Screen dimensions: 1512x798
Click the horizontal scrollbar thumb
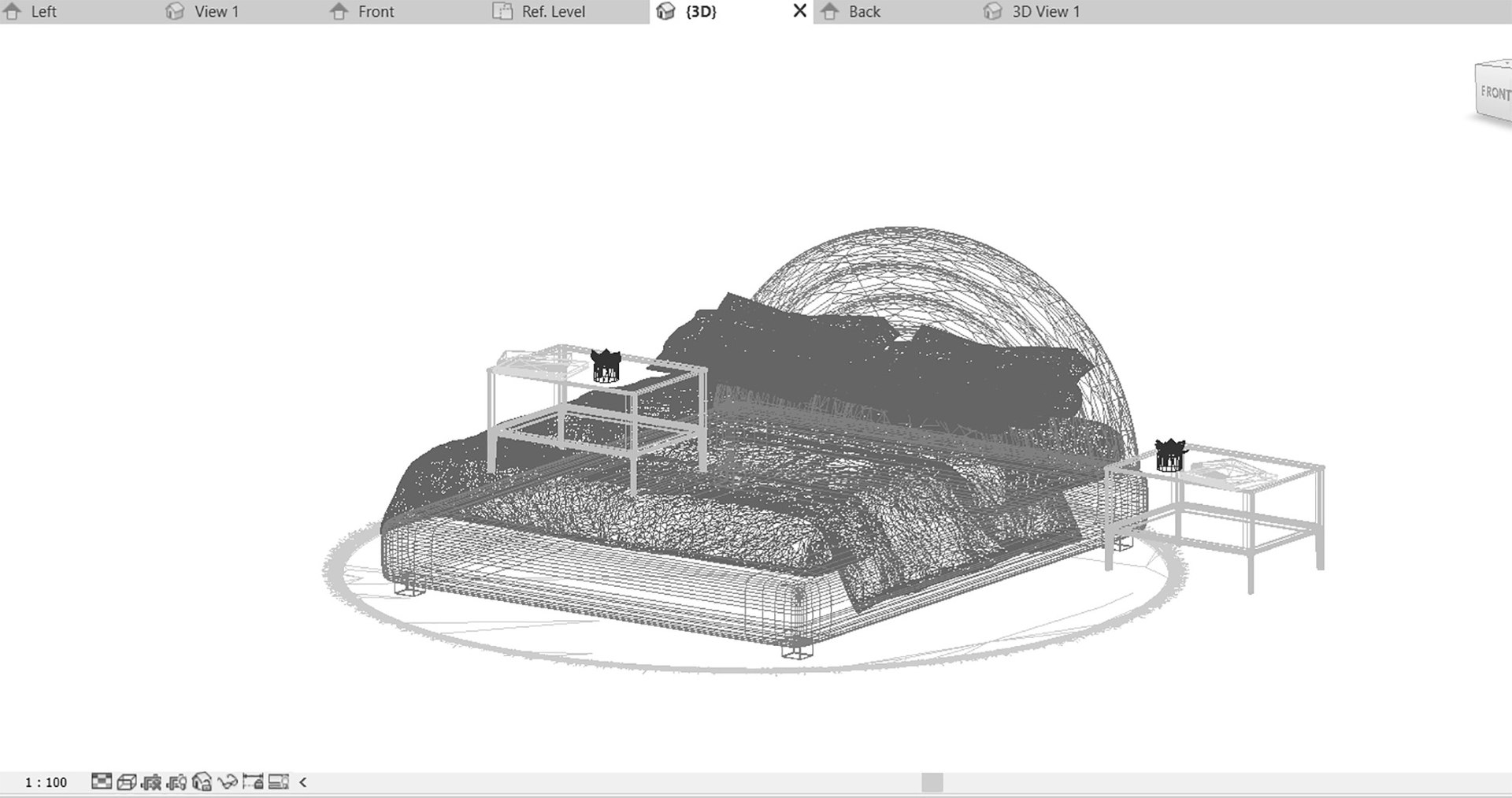pyautogui.click(x=932, y=782)
